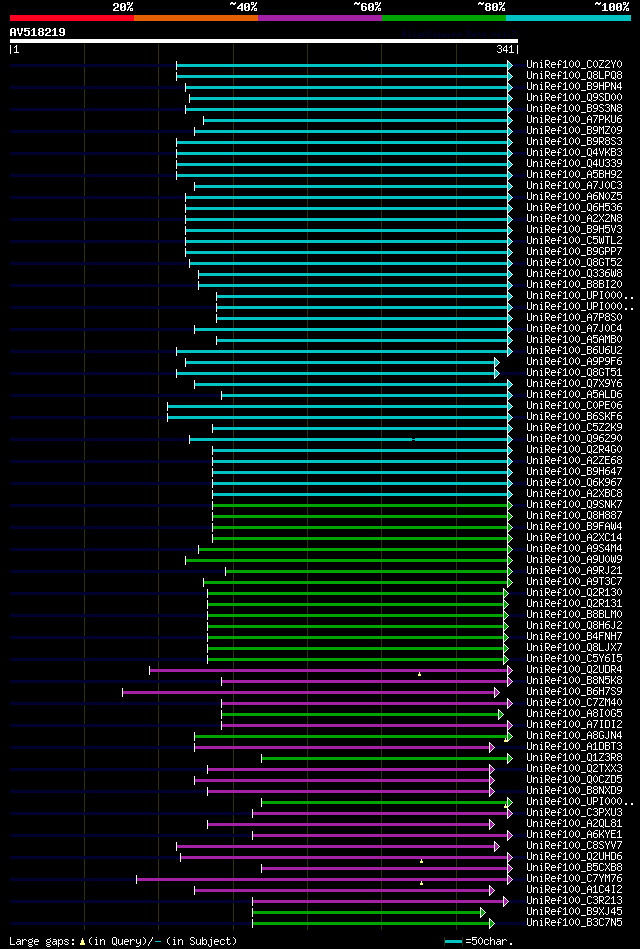
Task: Select hit label UniRef100_B9R8S3
Action: click(574, 142)
